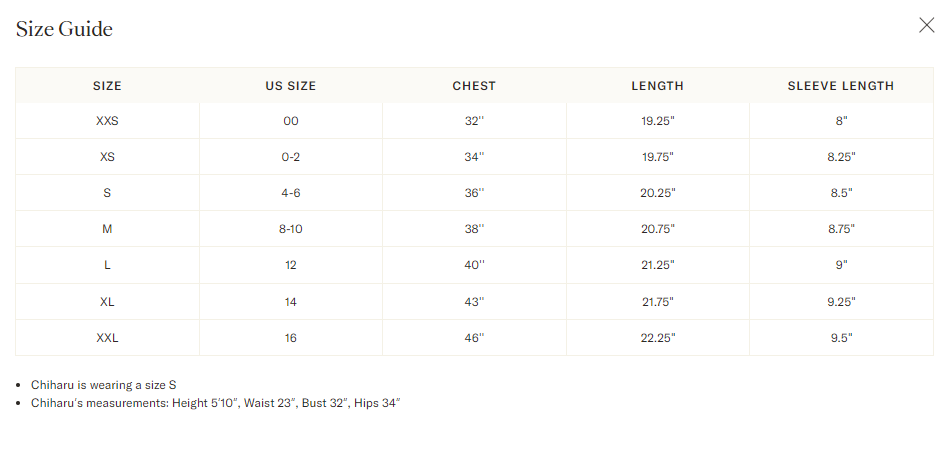Click the XXS size cell
Image resolution: width=952 pixels, height=451 pixels.
[x=107, y=121]
